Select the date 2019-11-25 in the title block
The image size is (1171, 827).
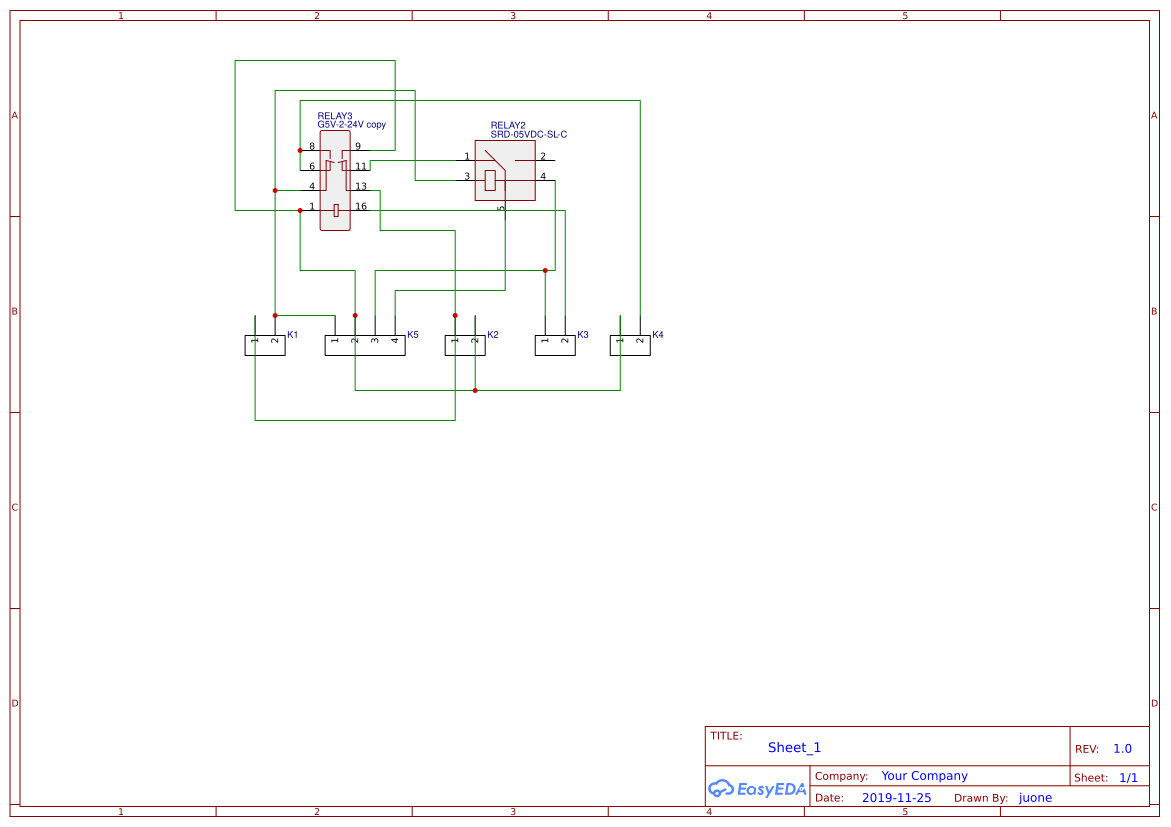point(896,797)
